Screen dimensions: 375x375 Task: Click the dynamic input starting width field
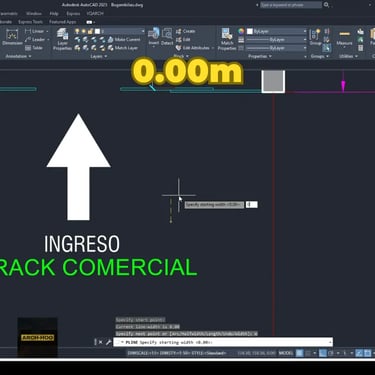click(x=252, y=205)
